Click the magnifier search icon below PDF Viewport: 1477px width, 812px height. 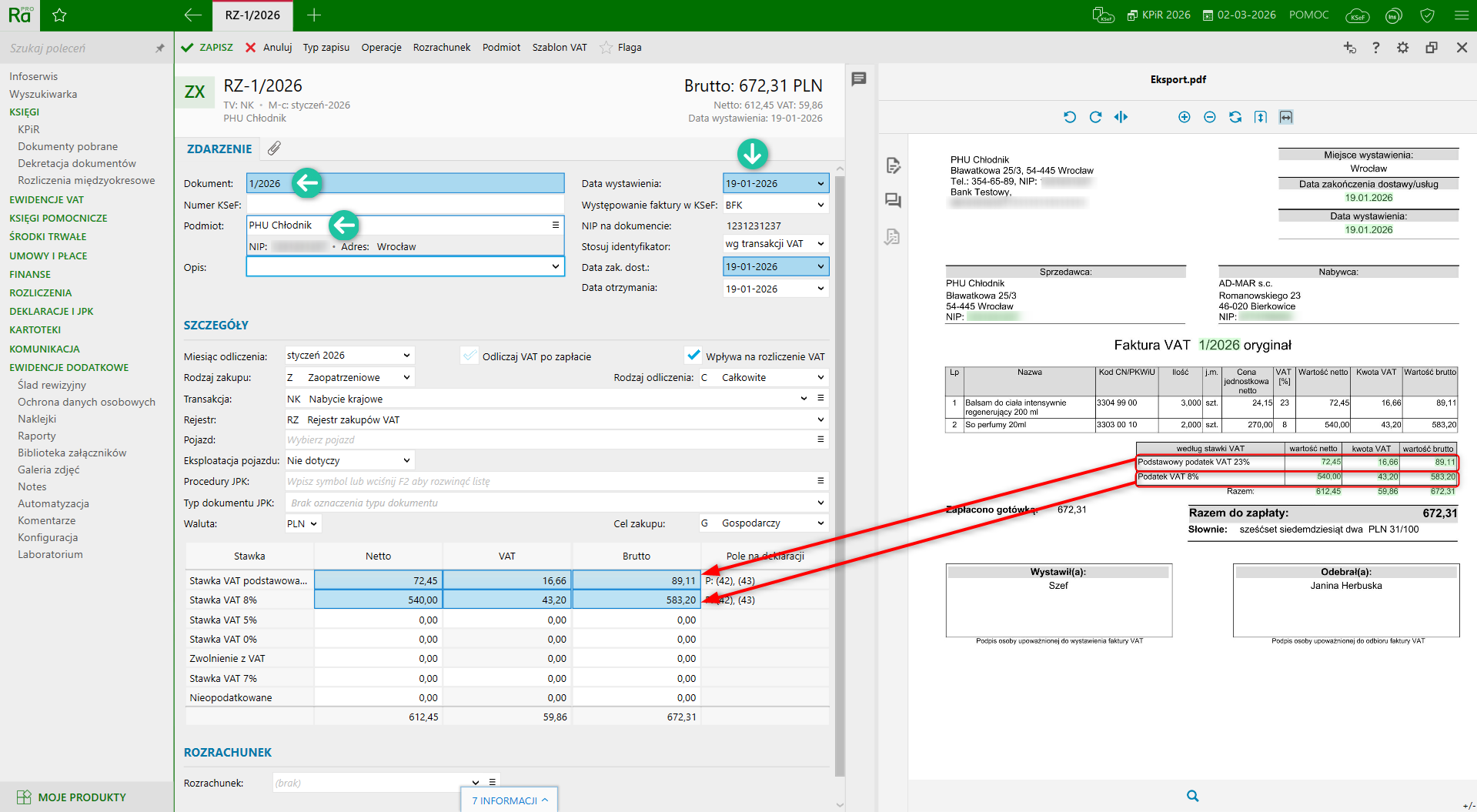tap(1192, 796)
